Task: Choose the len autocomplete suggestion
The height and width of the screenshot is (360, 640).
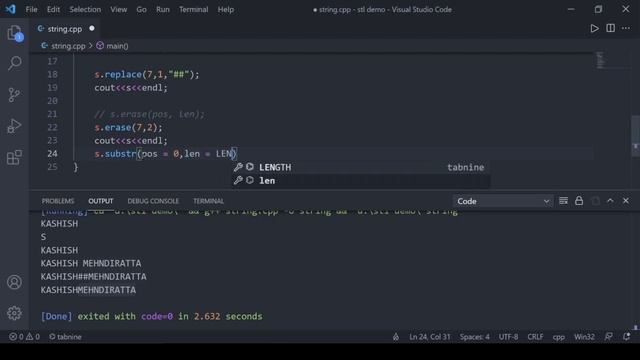Action: 361,180
